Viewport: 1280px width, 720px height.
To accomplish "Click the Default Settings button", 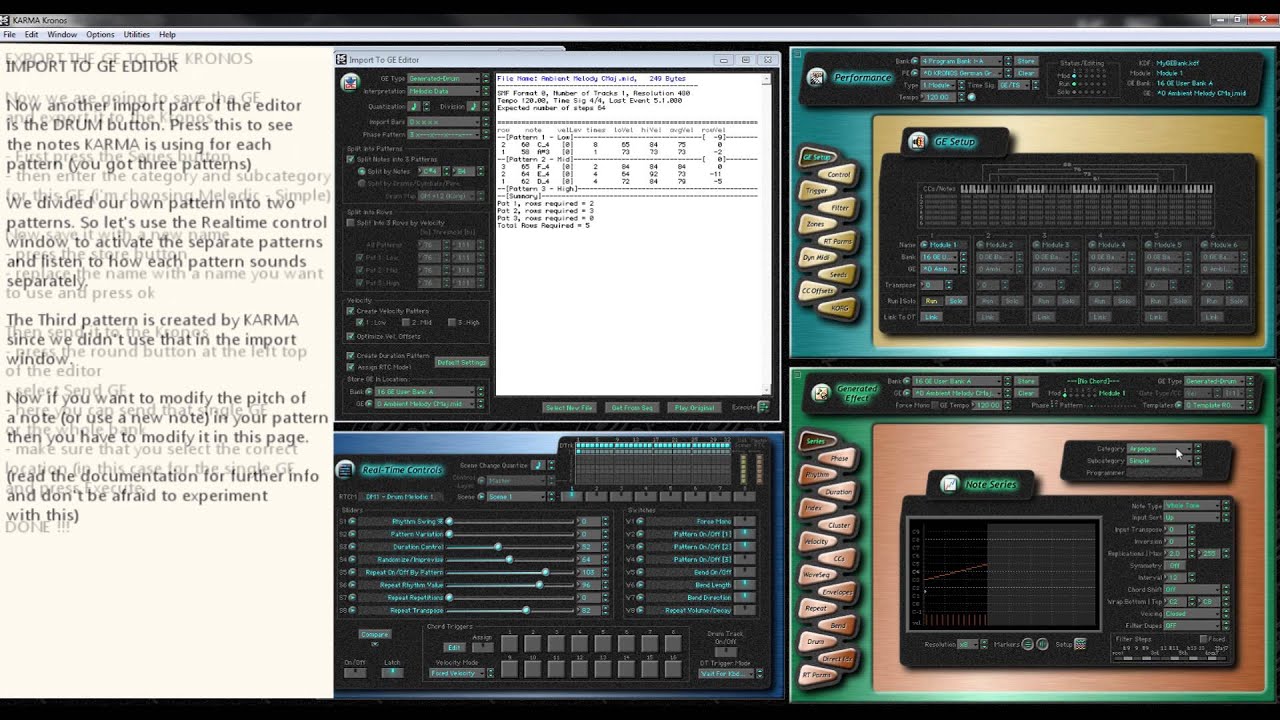I will (x=462, y=362).
